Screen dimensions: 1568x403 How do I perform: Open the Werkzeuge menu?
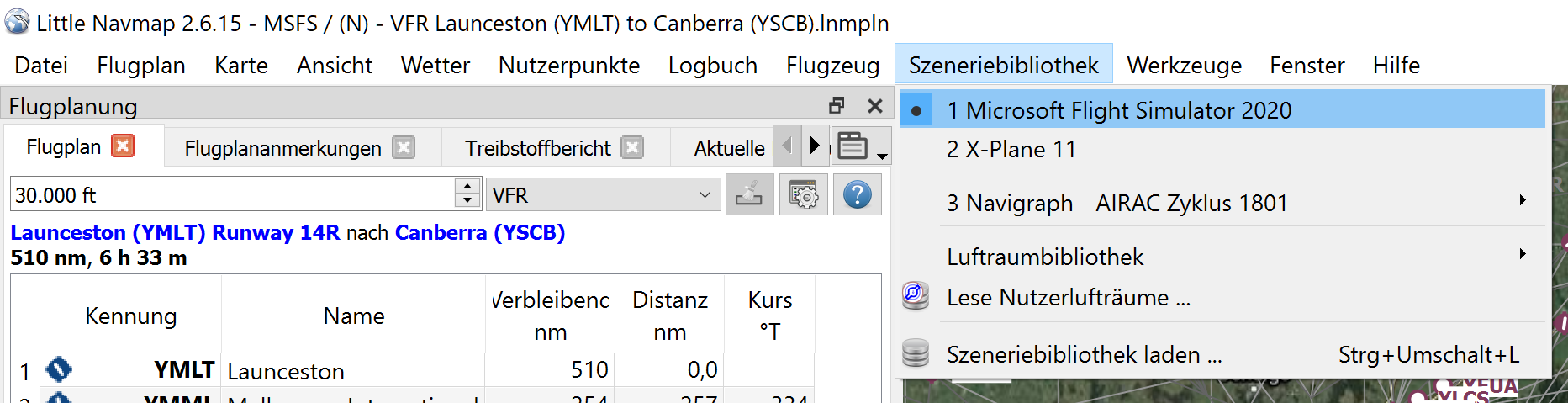coord(1185,65)
